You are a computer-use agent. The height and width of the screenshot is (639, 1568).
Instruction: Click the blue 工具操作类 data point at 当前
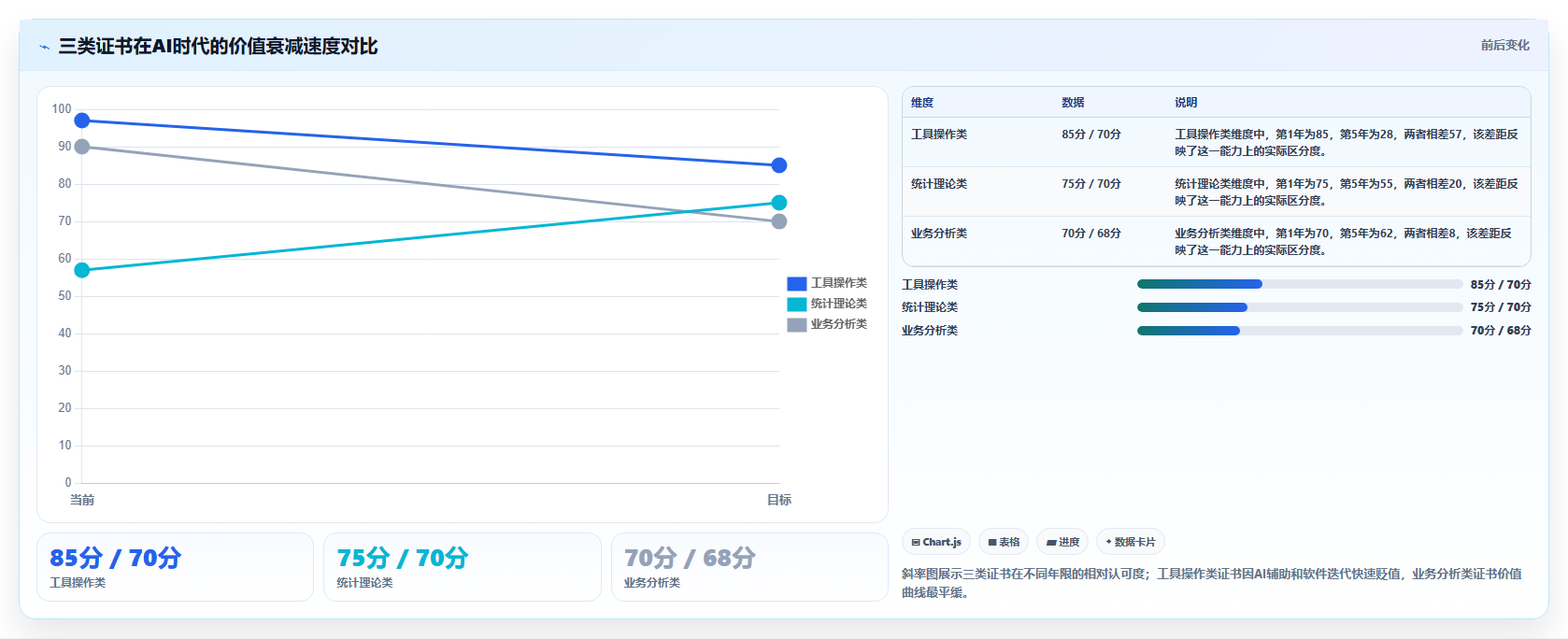coord(82,121)
